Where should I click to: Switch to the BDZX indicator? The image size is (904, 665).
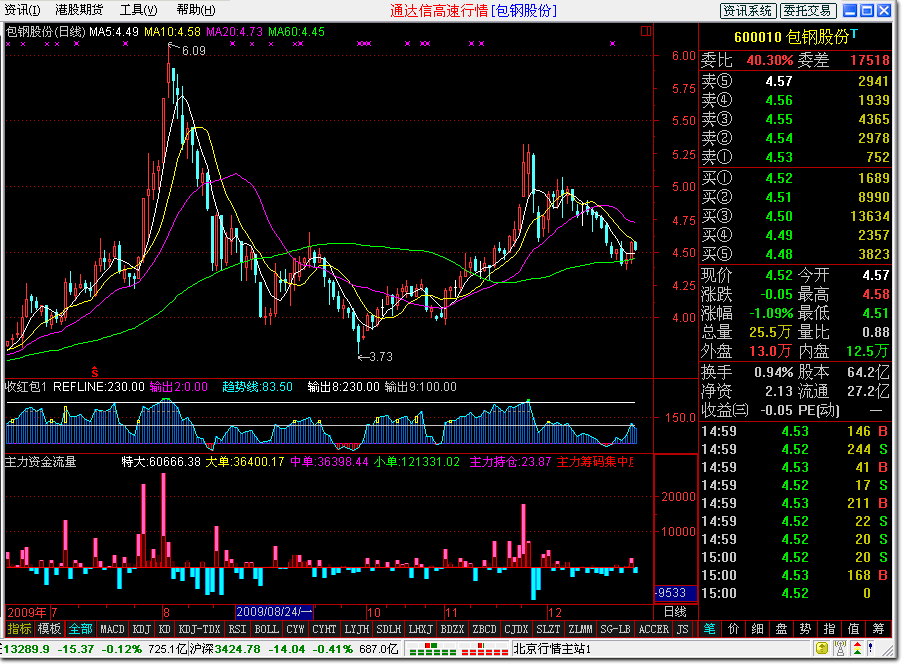point(452,629)
